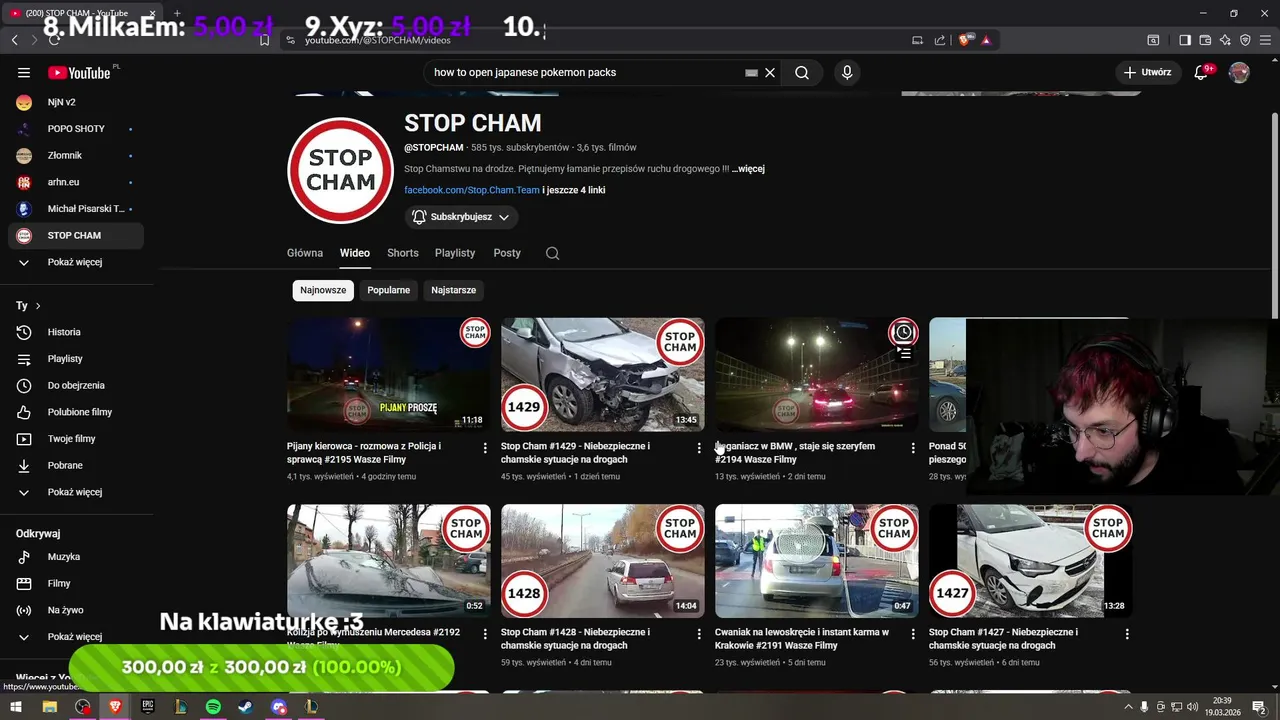Open Muzyka in Odkrywaj section
Screen dimensions: 1280x720
click(x=76, y=557)
